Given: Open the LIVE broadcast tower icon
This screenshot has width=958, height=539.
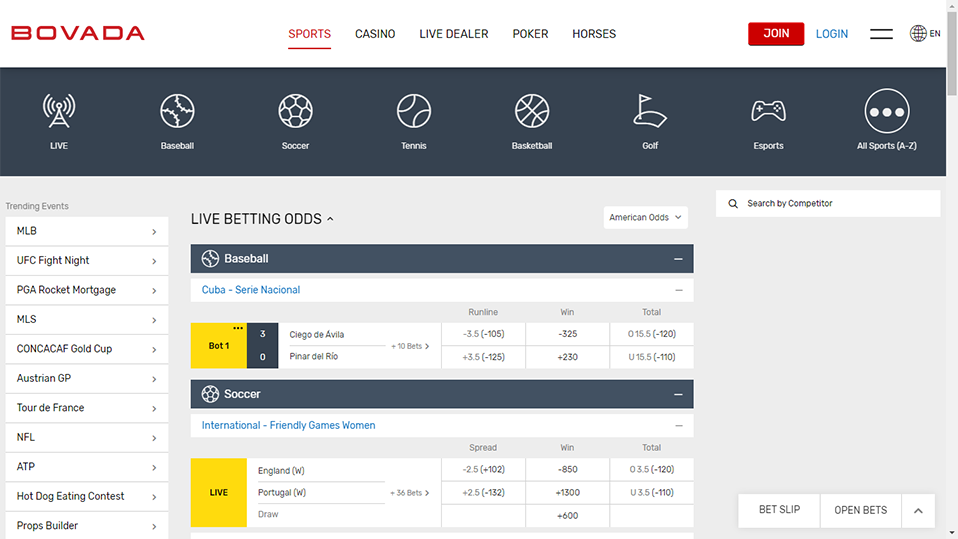Looking at the screenshot, I should pos(59,111).
